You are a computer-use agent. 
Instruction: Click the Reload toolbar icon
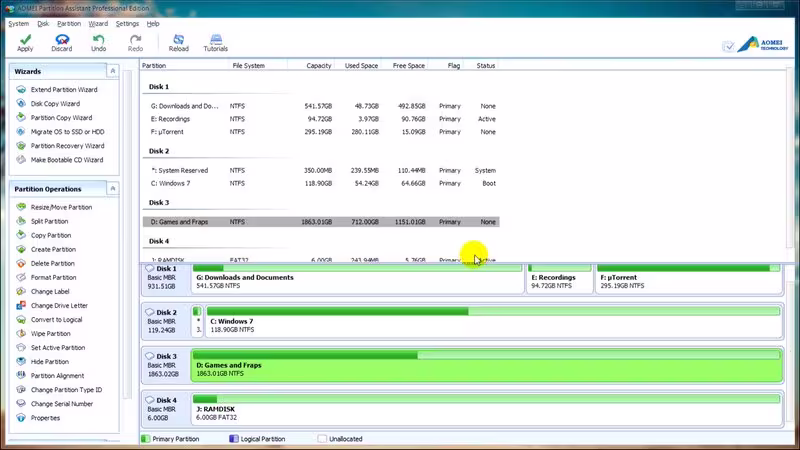pyautogui.click(x=179, y=43)
